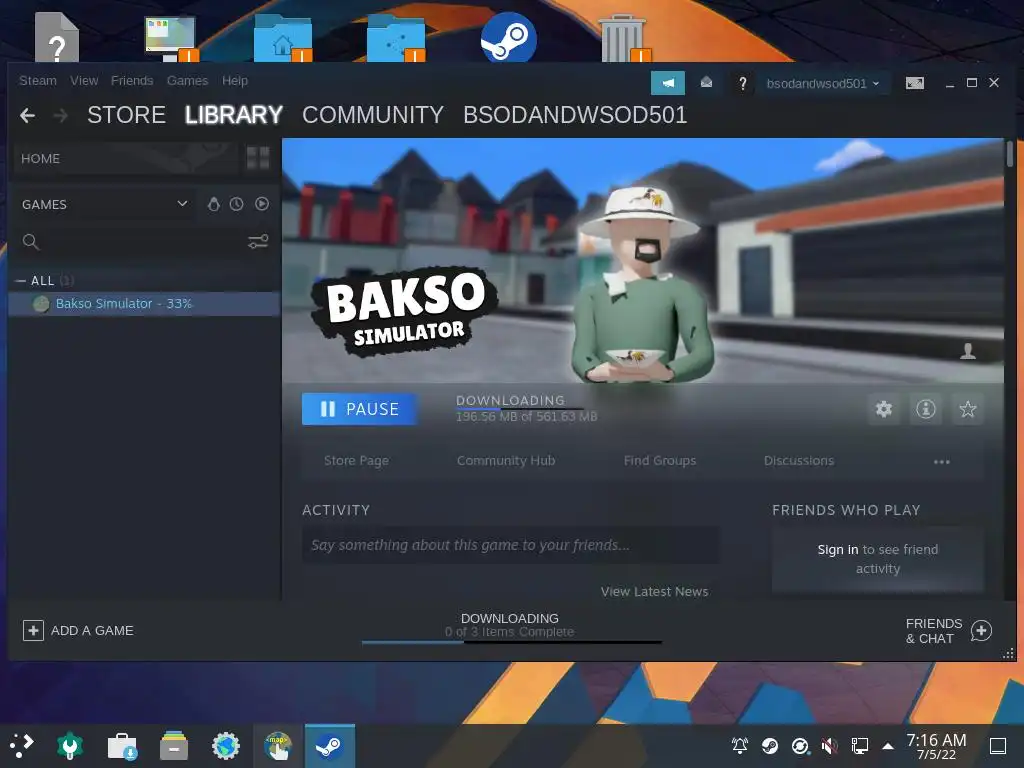Open the Games menu

(187, 80)
